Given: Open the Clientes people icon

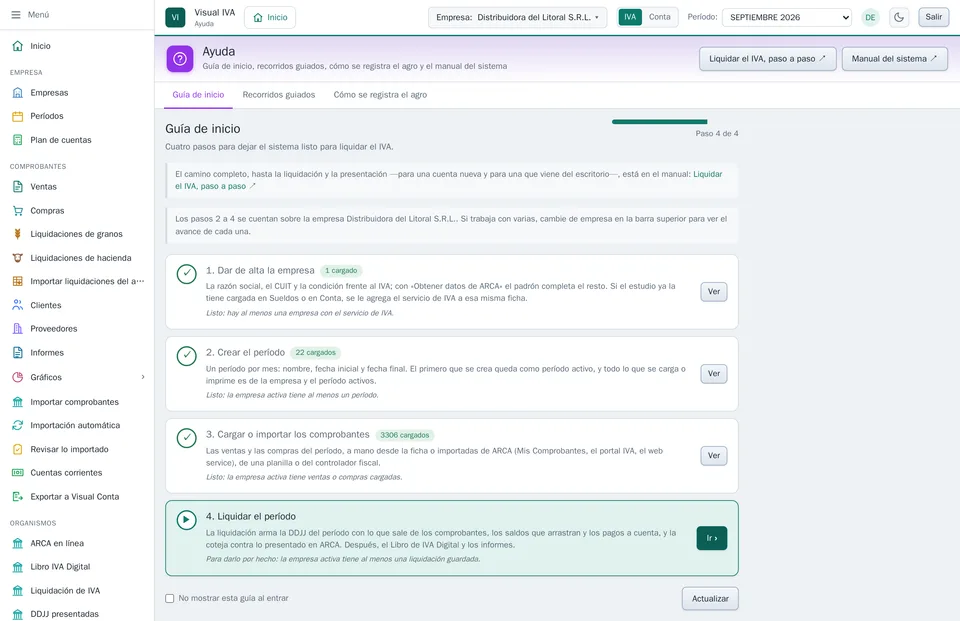Looking at the screenshot, I should click(18, 305).
